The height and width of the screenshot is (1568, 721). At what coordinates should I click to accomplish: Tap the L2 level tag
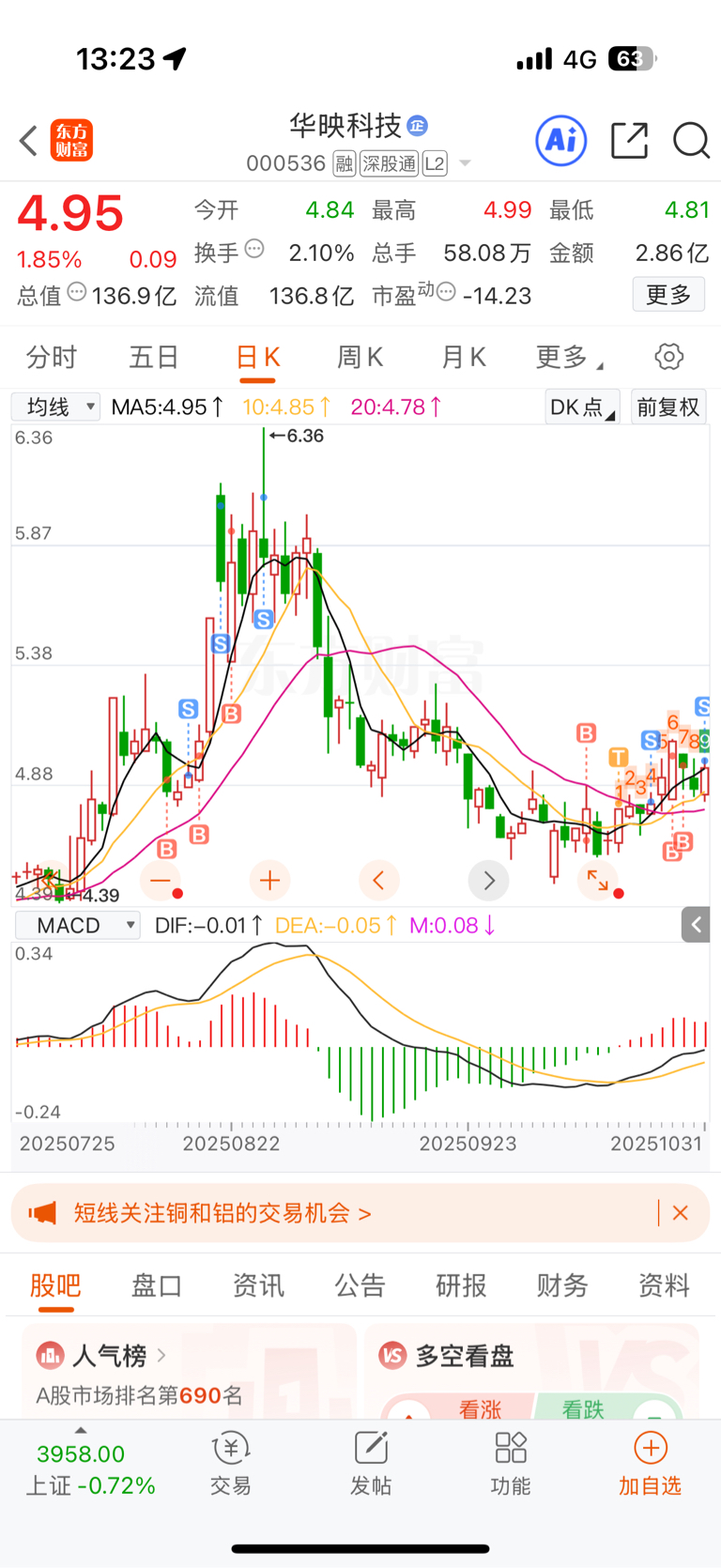coord(435,164)
